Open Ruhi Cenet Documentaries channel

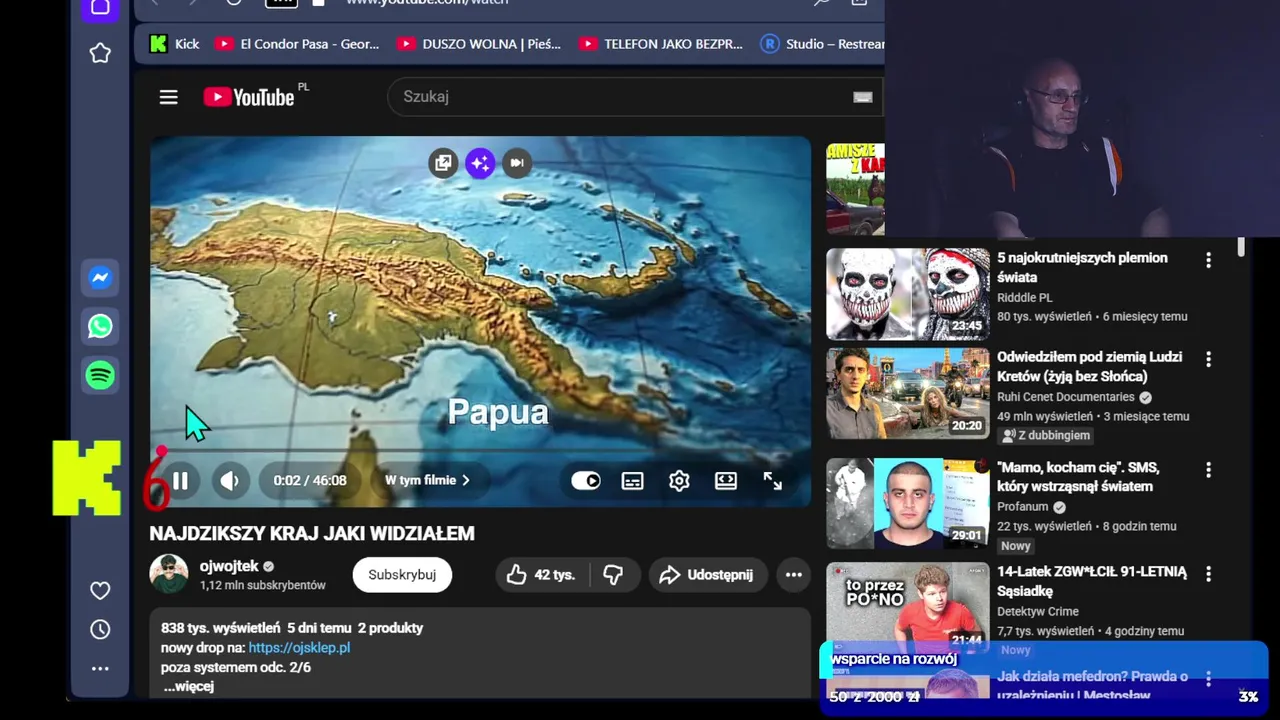1066,397
